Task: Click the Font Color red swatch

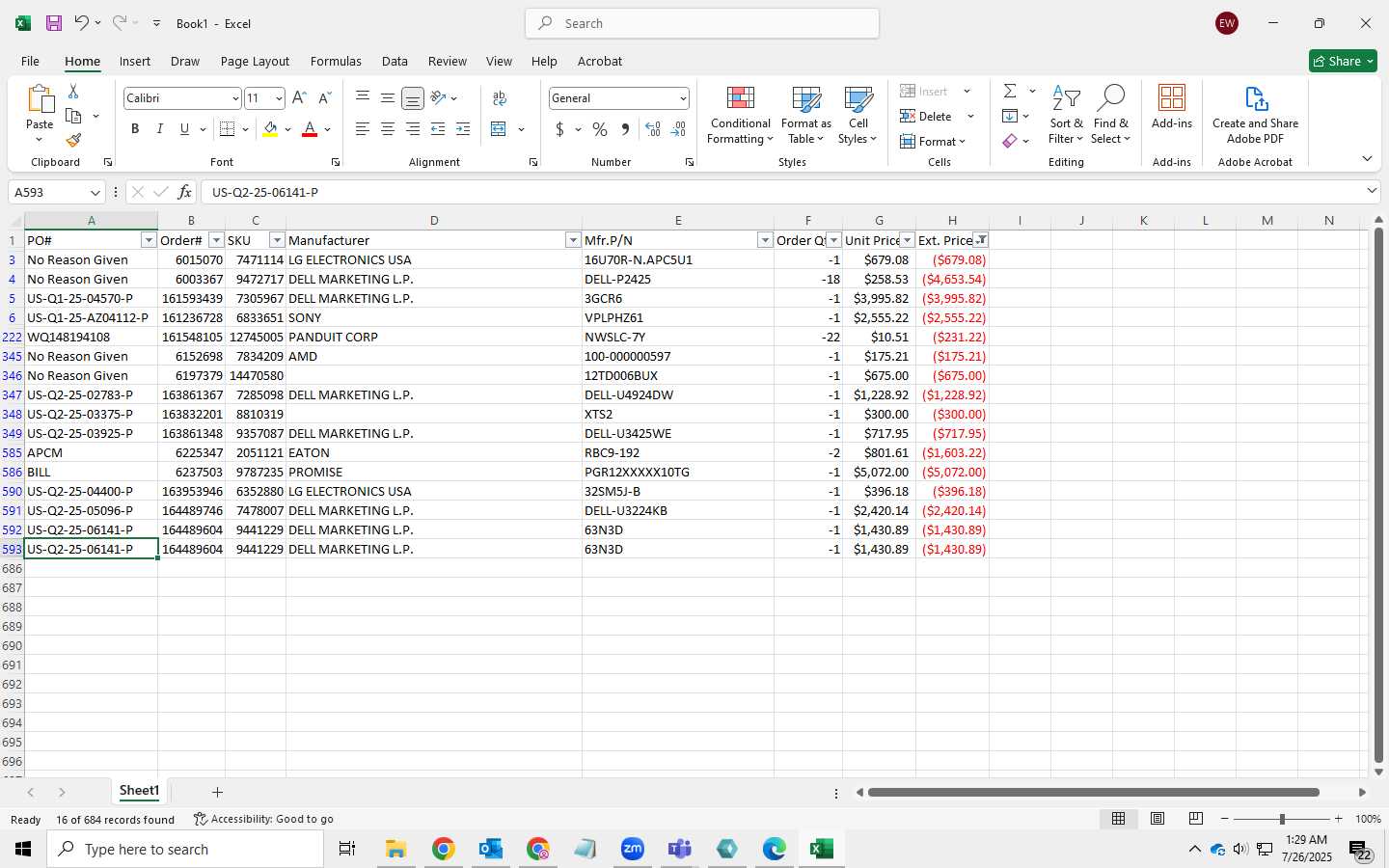Action: click(310, 129)
